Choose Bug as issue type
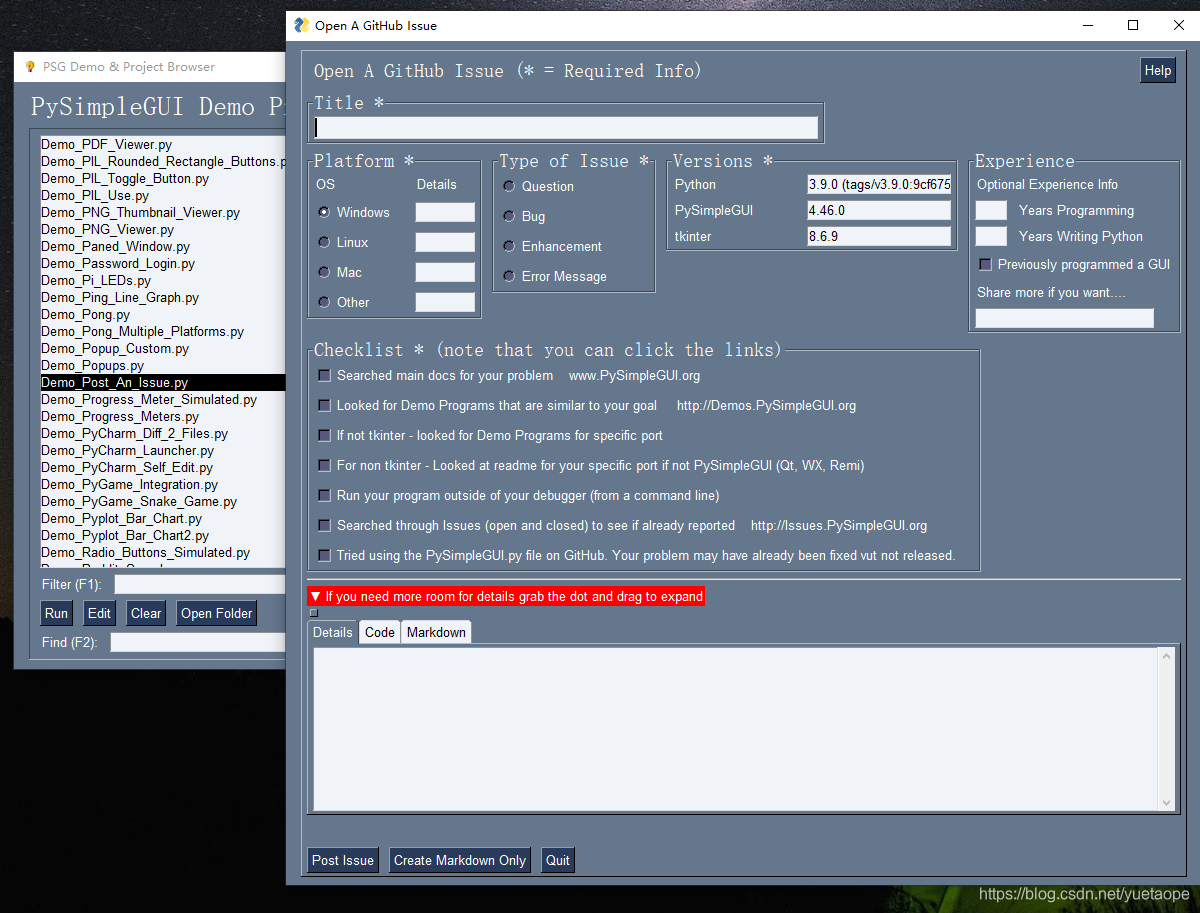Viewport: 1200px width, 913px height. pos(509,216)
